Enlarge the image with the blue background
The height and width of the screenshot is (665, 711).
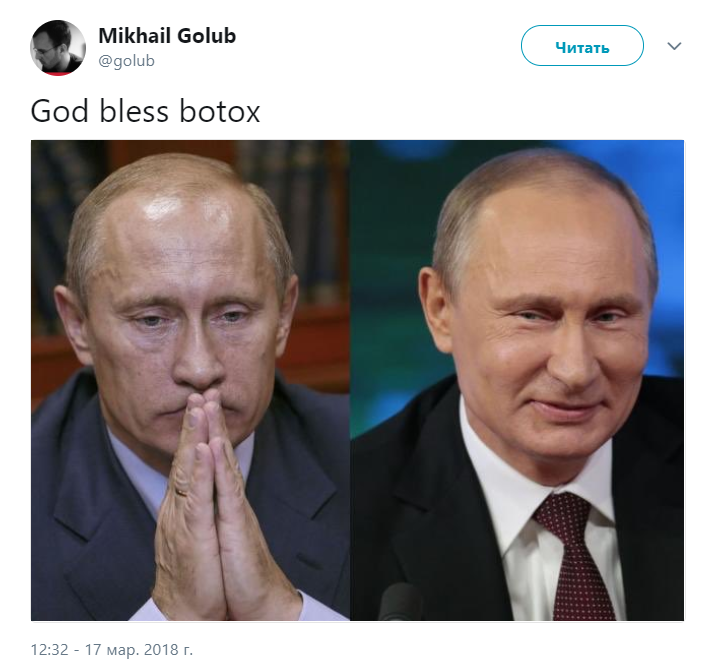tap(517, 380)
